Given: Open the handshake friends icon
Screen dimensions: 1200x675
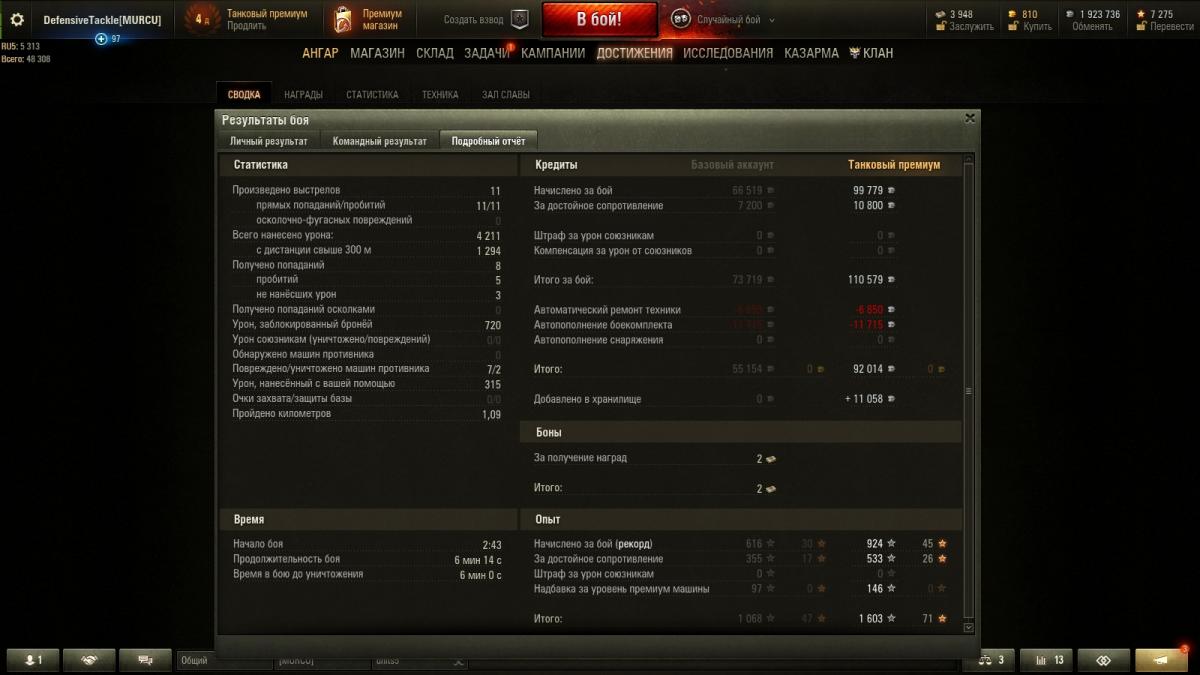Looking at the screenshot, I should pos(89,660).
